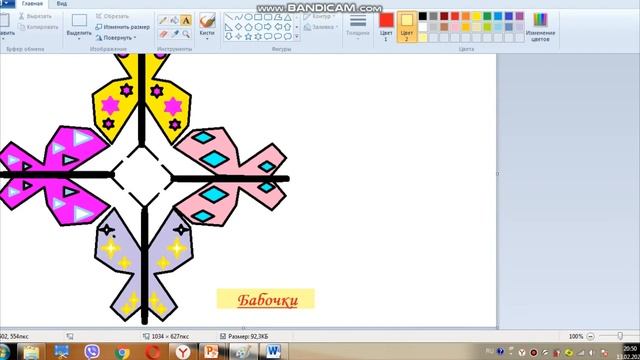Select the Pencil tool
This screenshot has width=640, height=360.
[163, 20]
